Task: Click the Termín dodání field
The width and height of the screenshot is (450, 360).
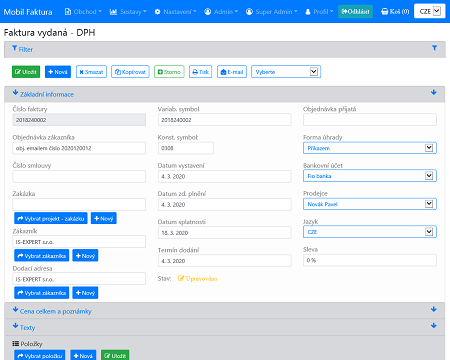Action: [224, 261]
